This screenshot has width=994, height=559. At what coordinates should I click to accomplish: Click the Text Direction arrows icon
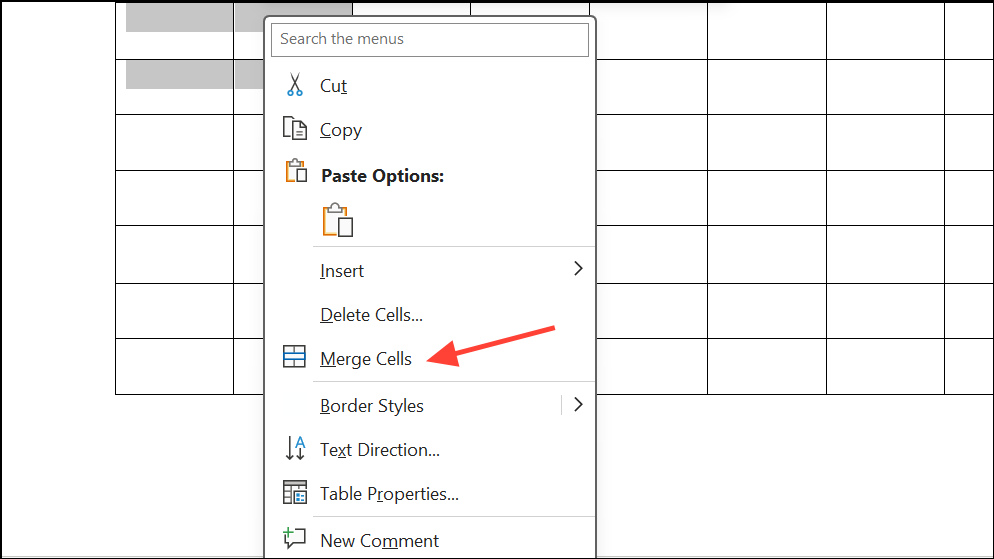[x=294, y=449]
